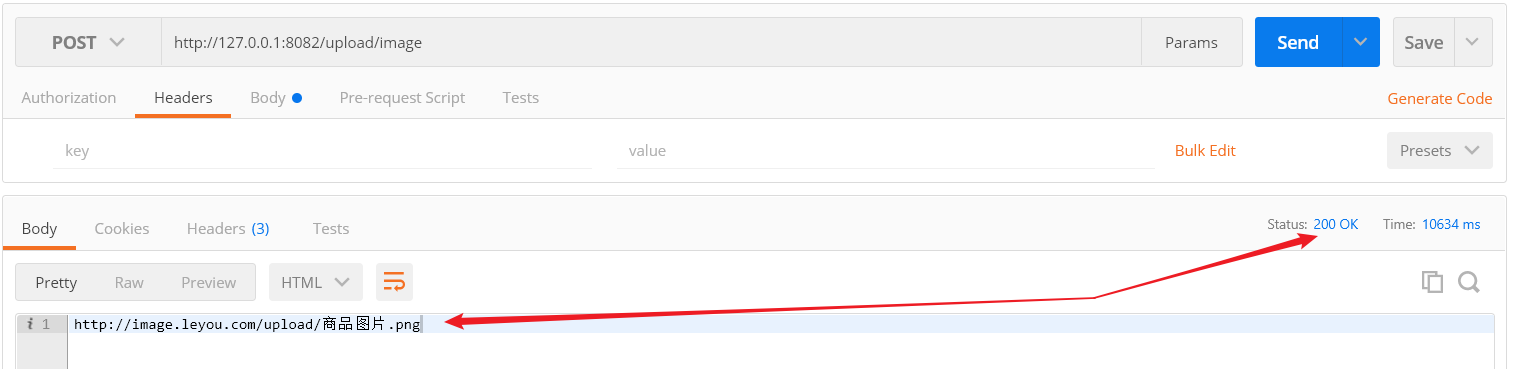Focus the header key input field
1513x369 pixels.
tap(322, 150)
